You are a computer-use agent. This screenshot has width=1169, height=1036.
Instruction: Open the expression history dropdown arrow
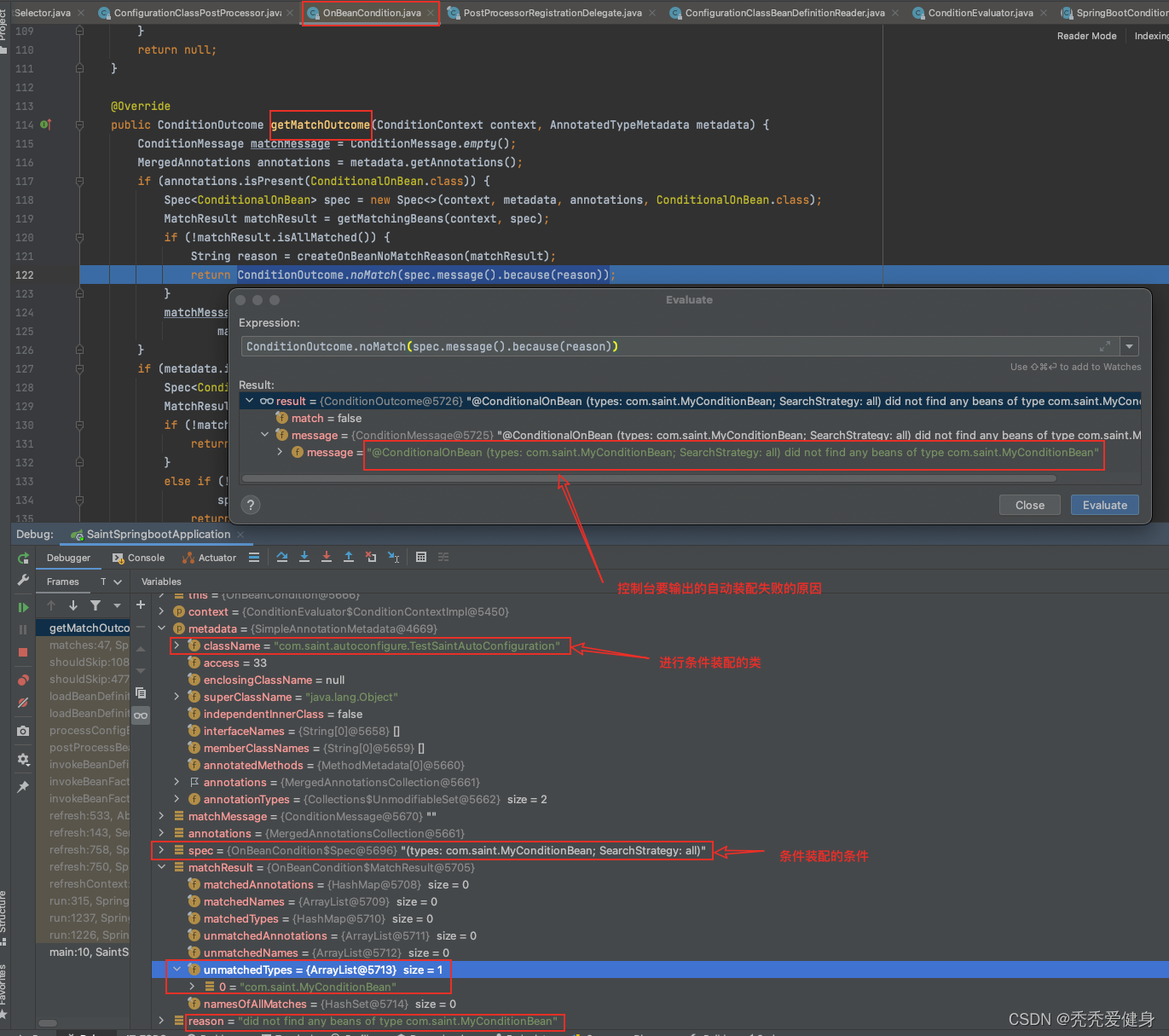(1129, 346)
